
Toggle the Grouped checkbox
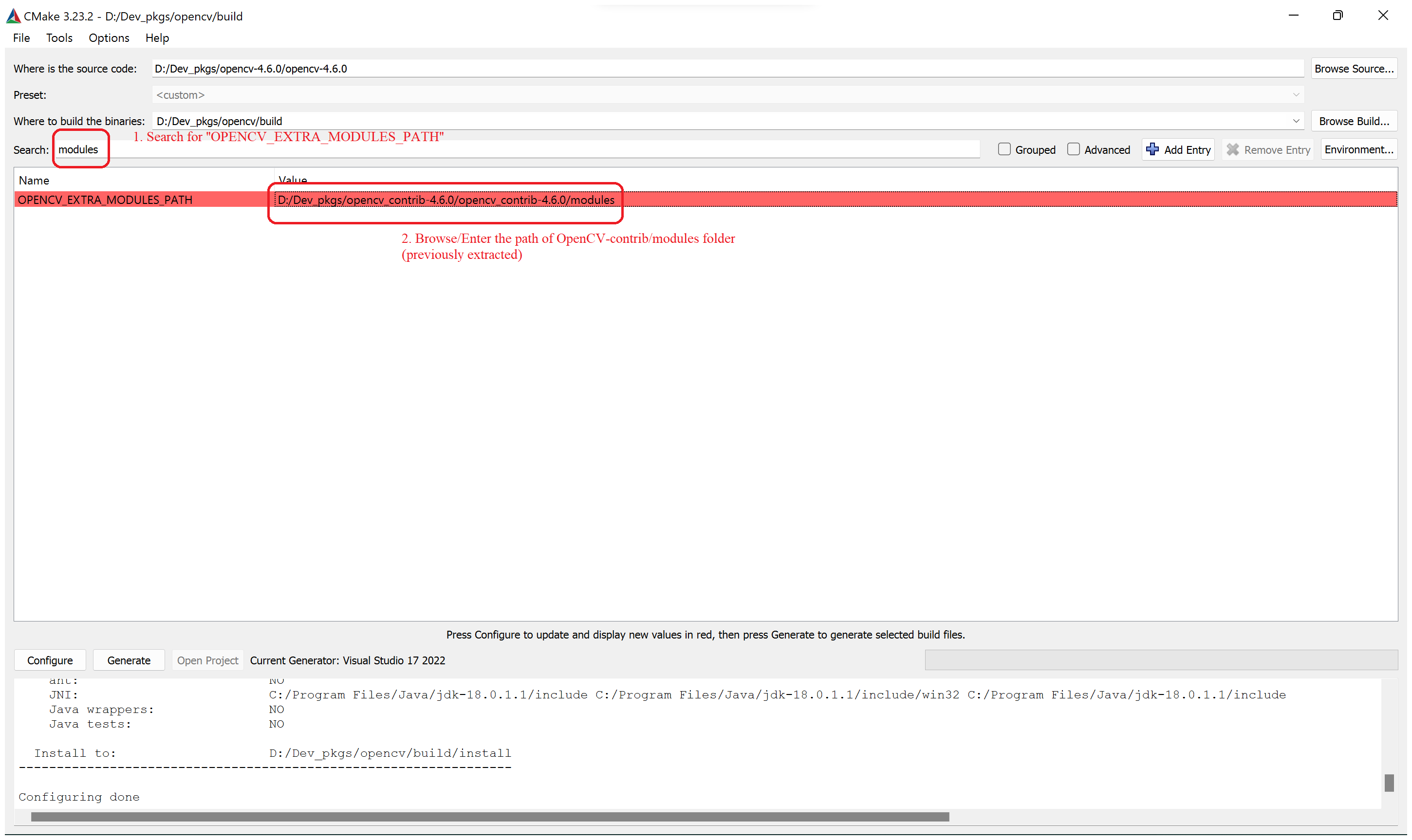(1003, 150)
